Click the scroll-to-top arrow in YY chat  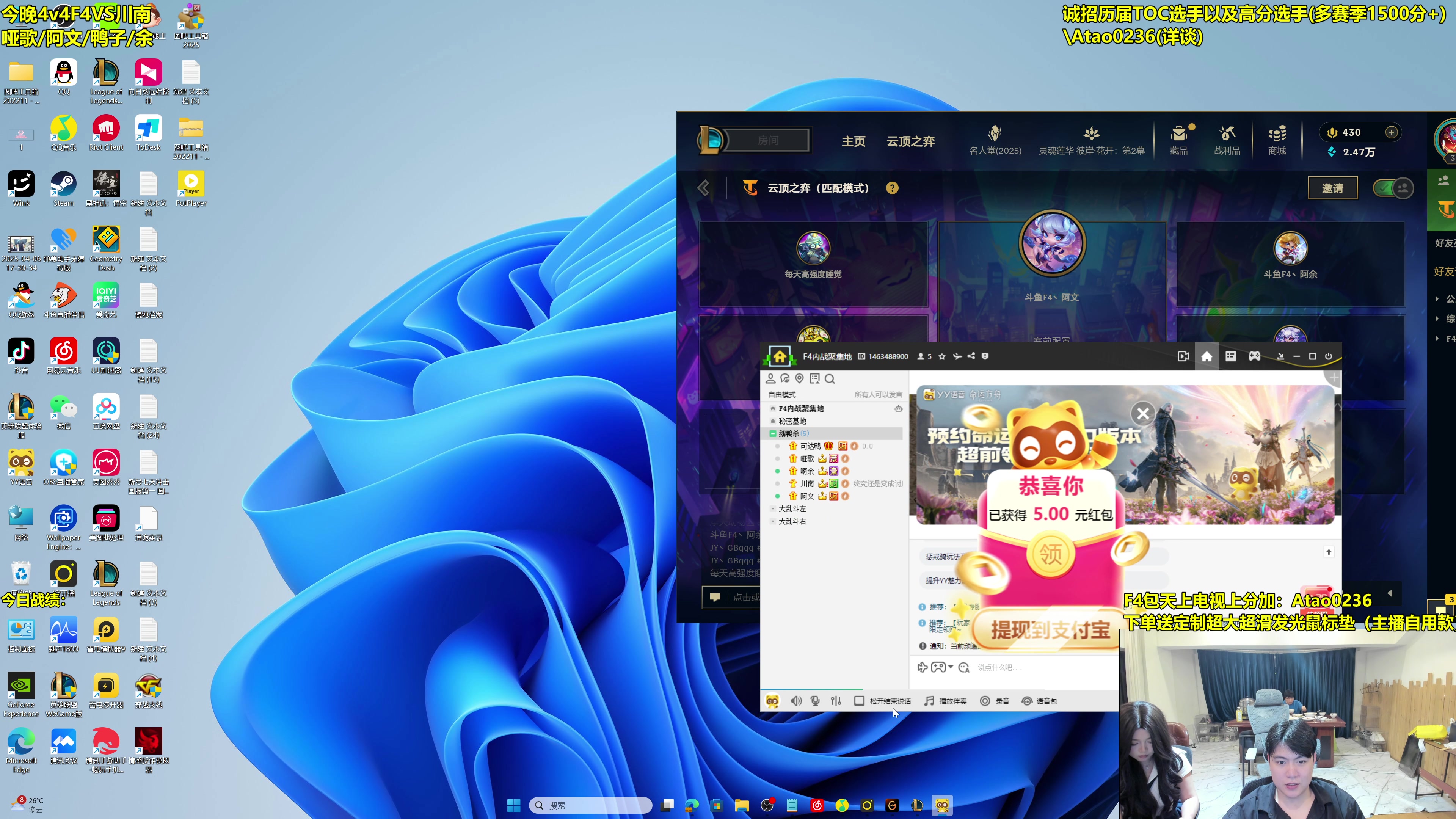[x=1328, y=552]
